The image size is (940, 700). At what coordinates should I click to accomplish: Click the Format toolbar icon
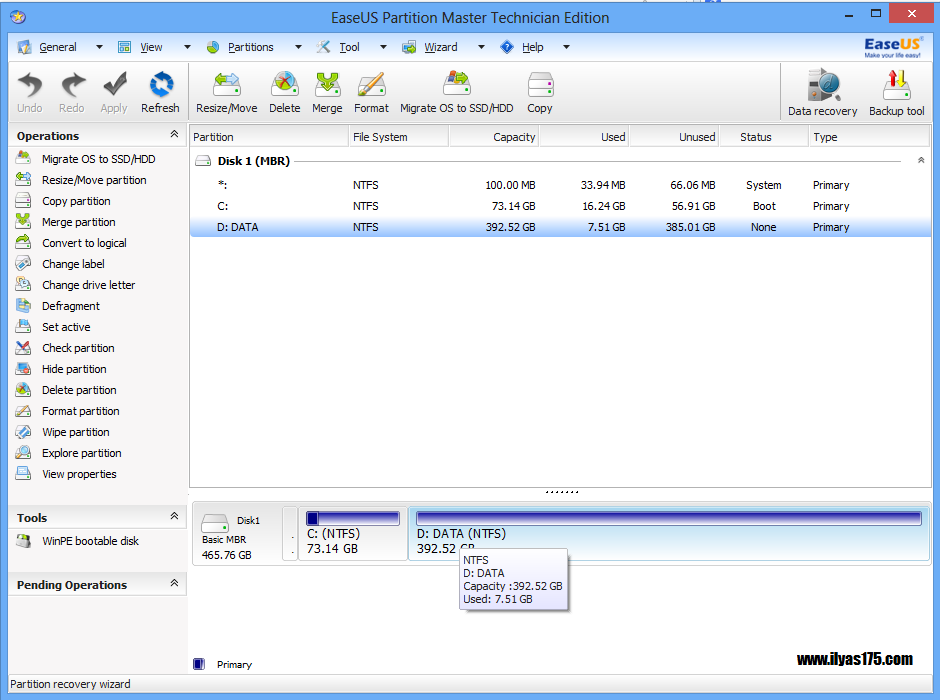point(371,92)
